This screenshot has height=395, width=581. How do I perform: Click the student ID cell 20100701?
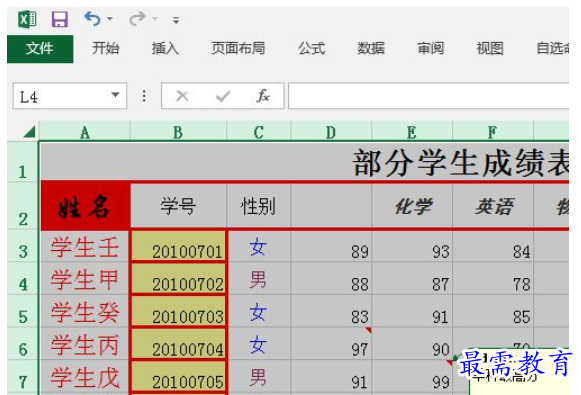pyautogui.click(x=178, y=246)
